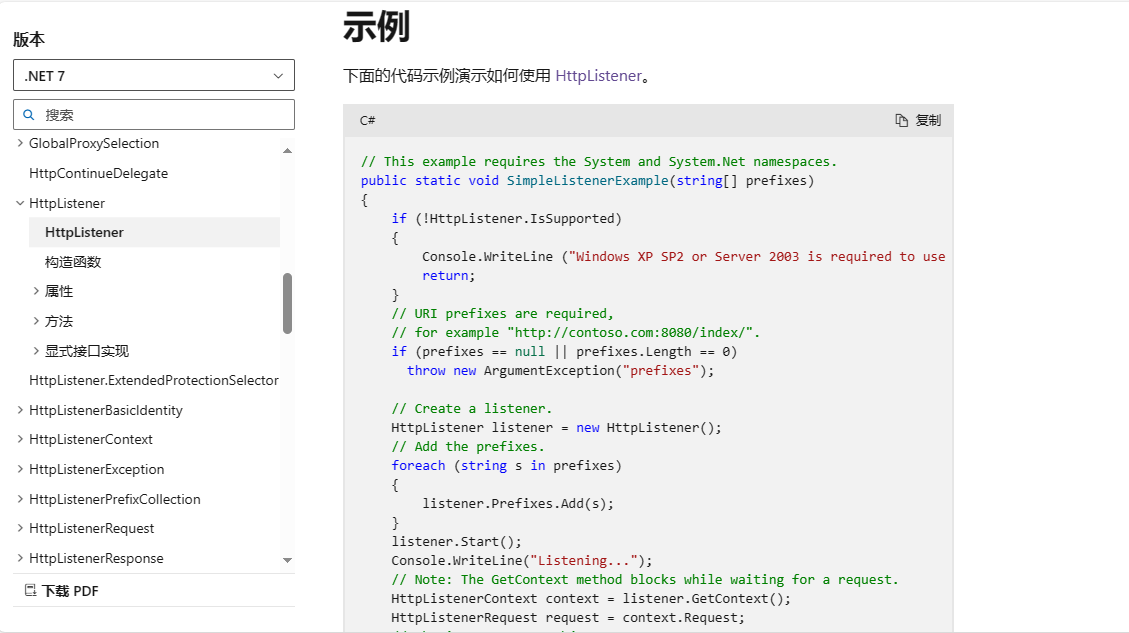Expand the GlobalProxySelection tree node
This screenshot has height=633, width=1129.
coord(20,144)
